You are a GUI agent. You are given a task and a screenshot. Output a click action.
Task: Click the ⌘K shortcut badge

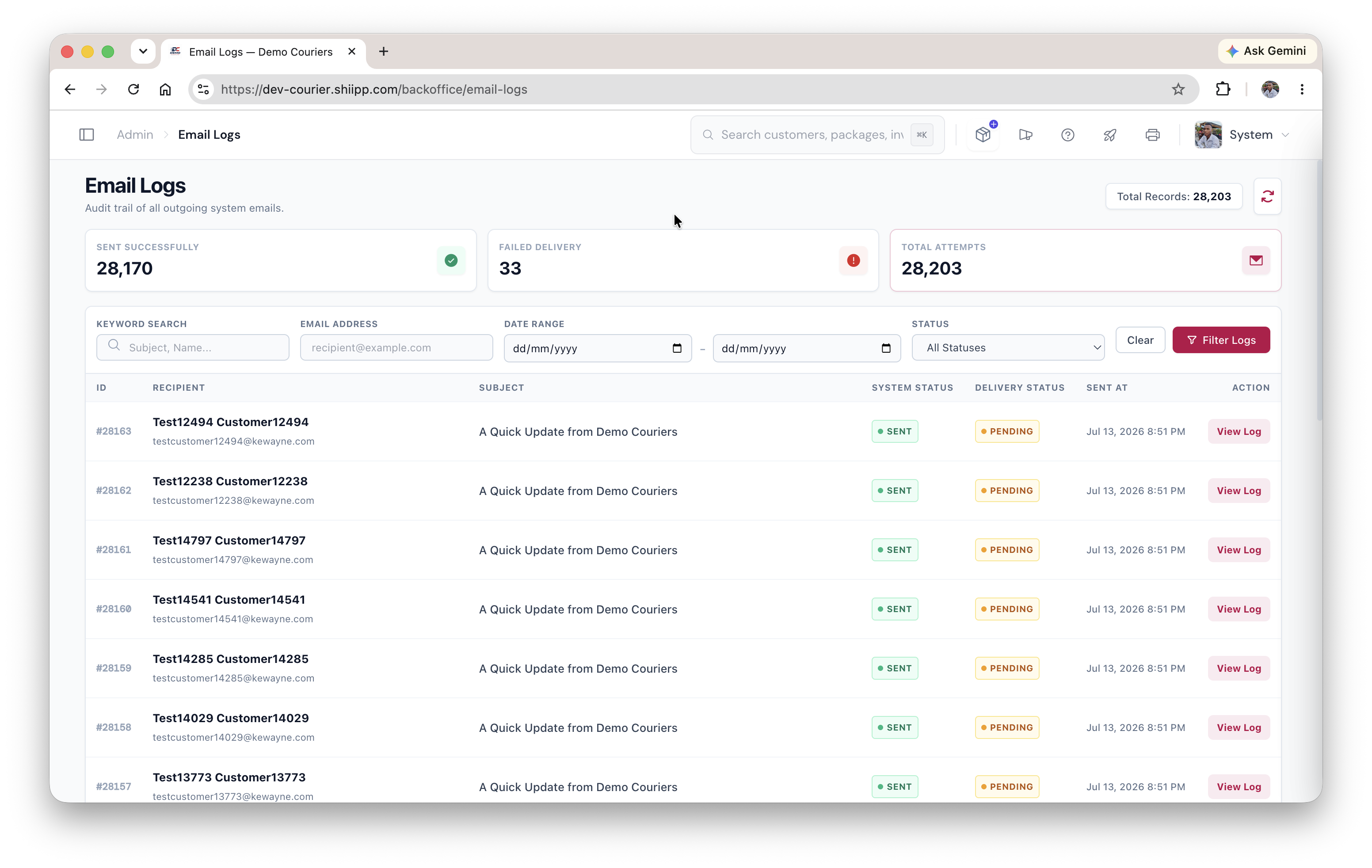pos(921,135)
